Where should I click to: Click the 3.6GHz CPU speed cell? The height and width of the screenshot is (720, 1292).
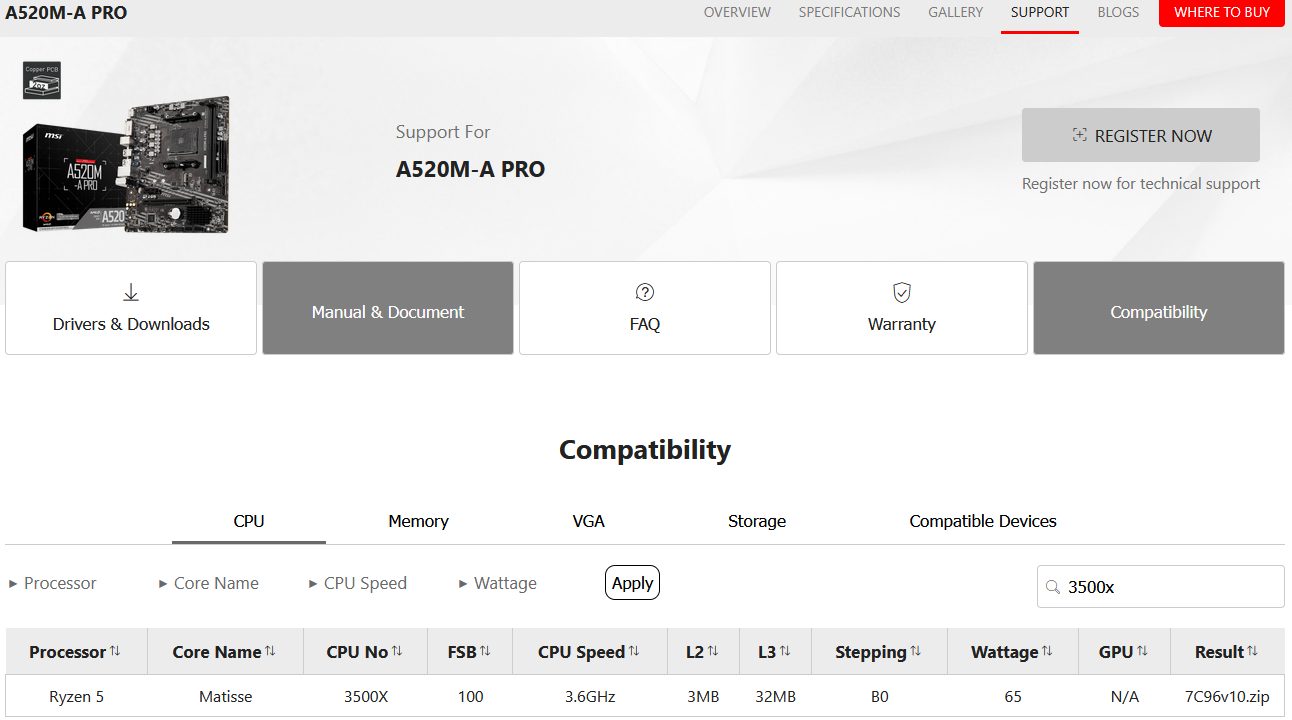coord(590,696)
